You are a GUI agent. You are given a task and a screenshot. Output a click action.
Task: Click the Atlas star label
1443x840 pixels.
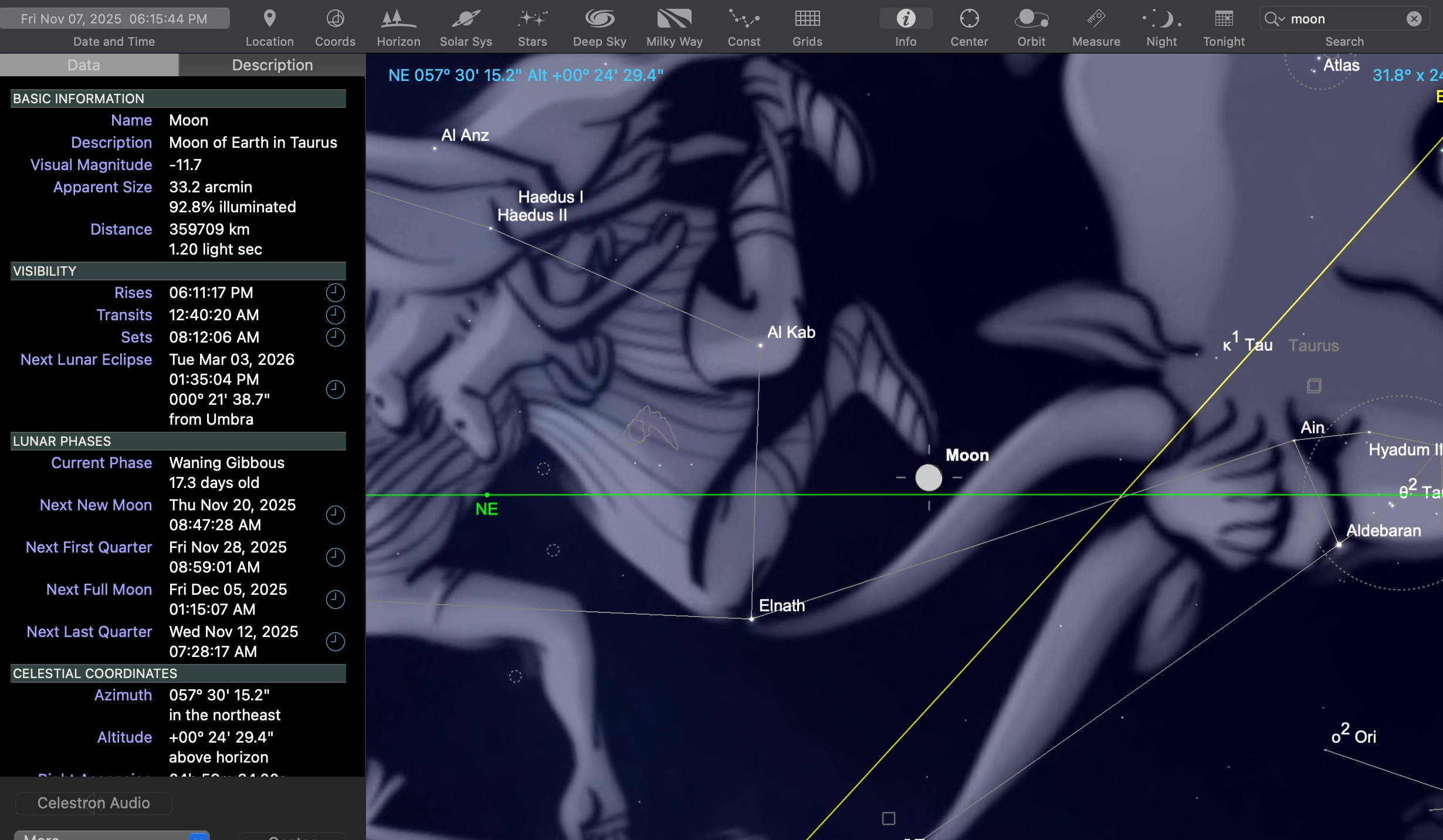1342,65
